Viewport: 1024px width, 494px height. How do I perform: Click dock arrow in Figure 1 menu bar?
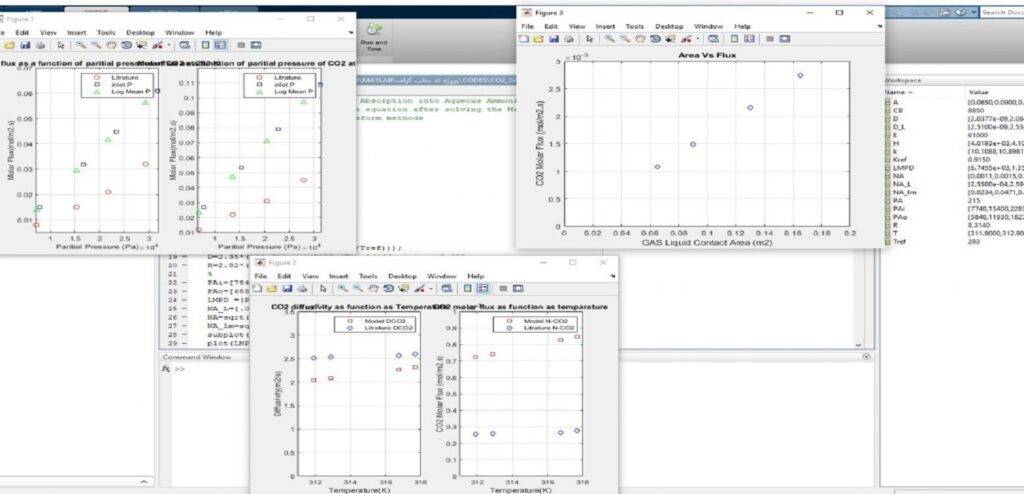[x=351, y=32]
